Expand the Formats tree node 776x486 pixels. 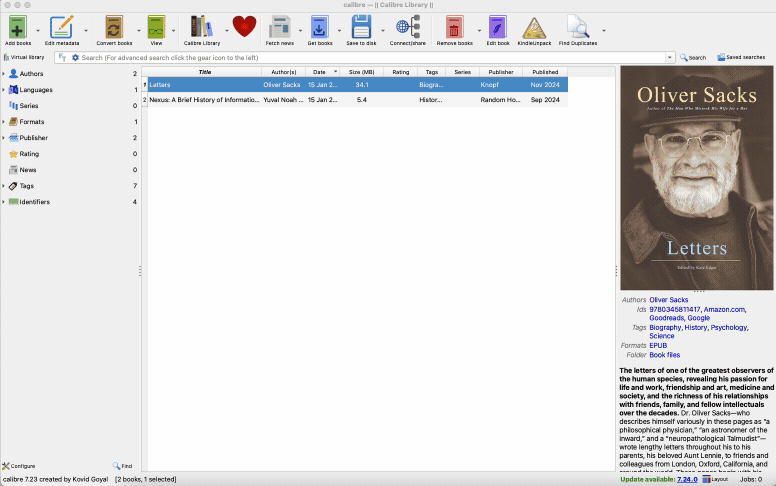tap(3, 122)
